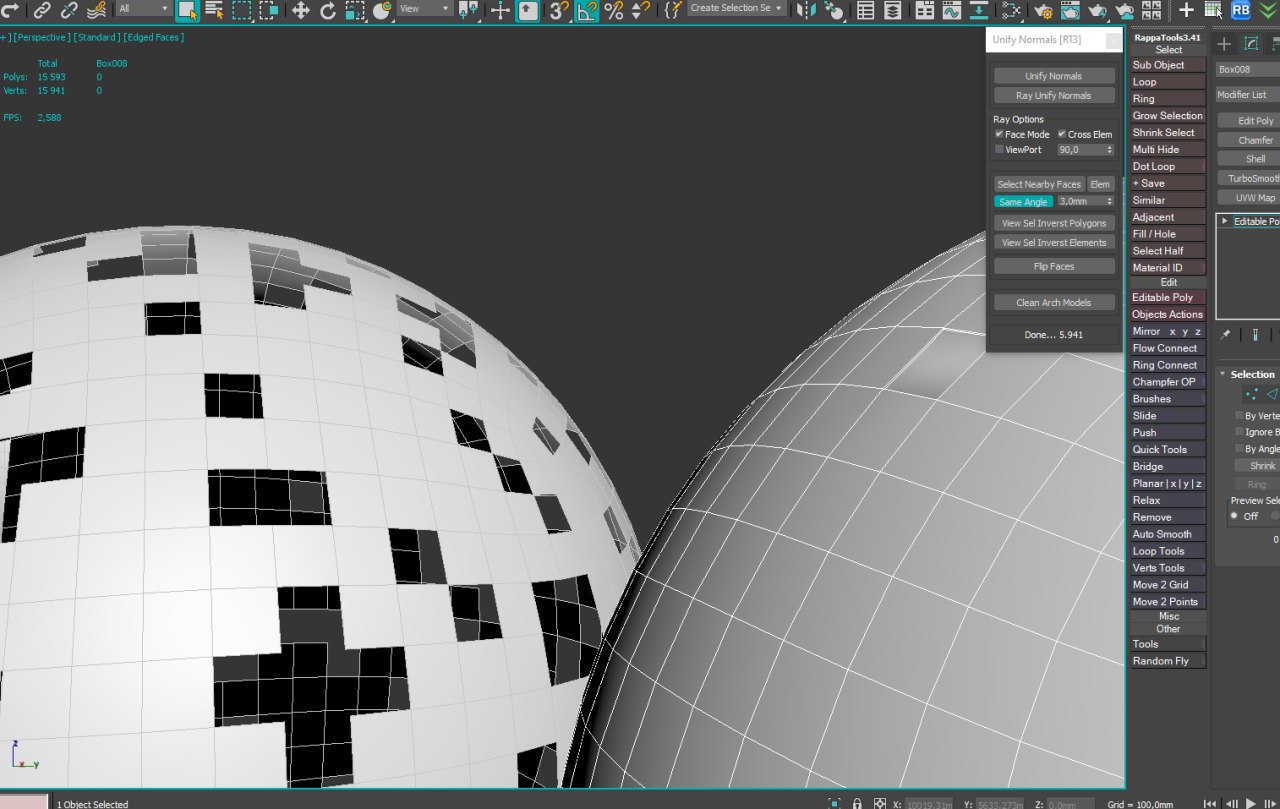This screenshot has width=1280, height=809.
Task: Click the Use Pivot Point Center icon
Action: pos(467,10)
